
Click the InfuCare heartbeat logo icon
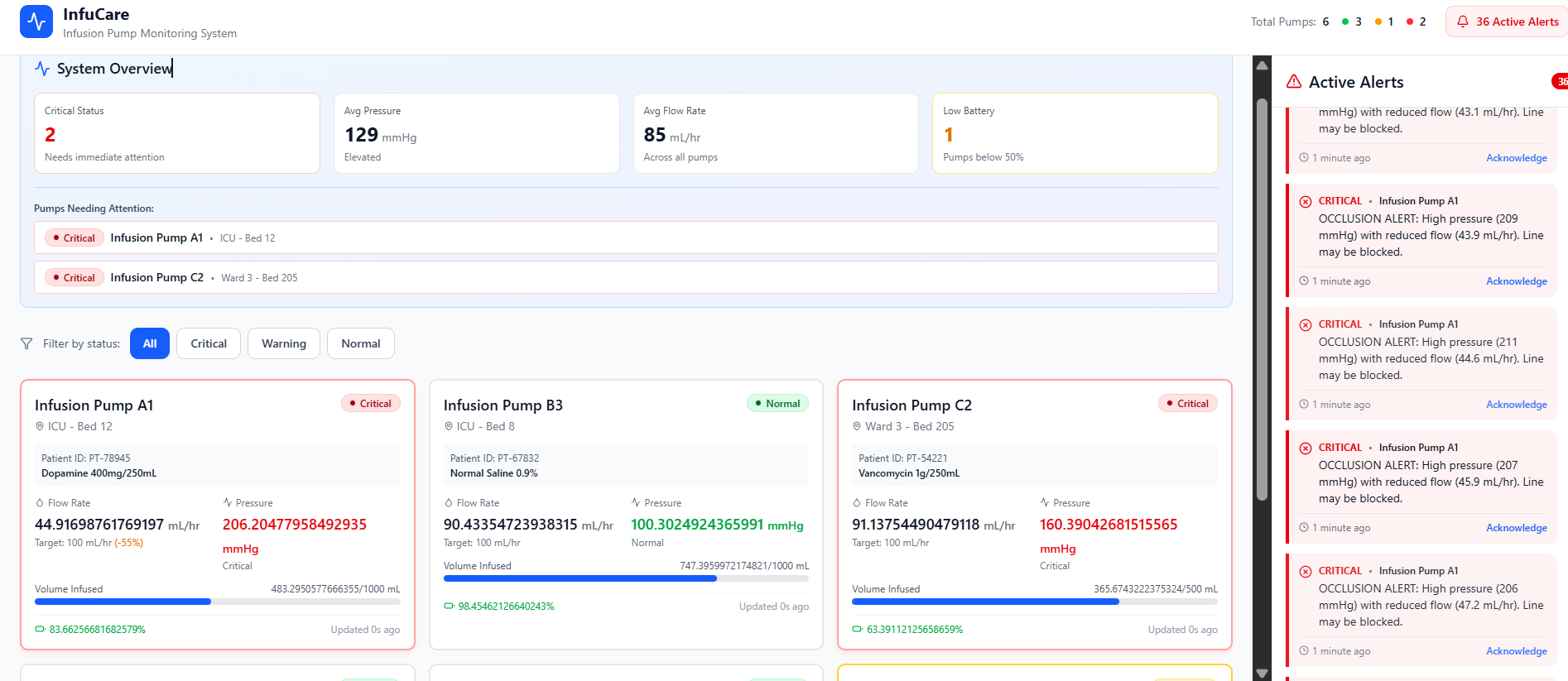point(36,22)
